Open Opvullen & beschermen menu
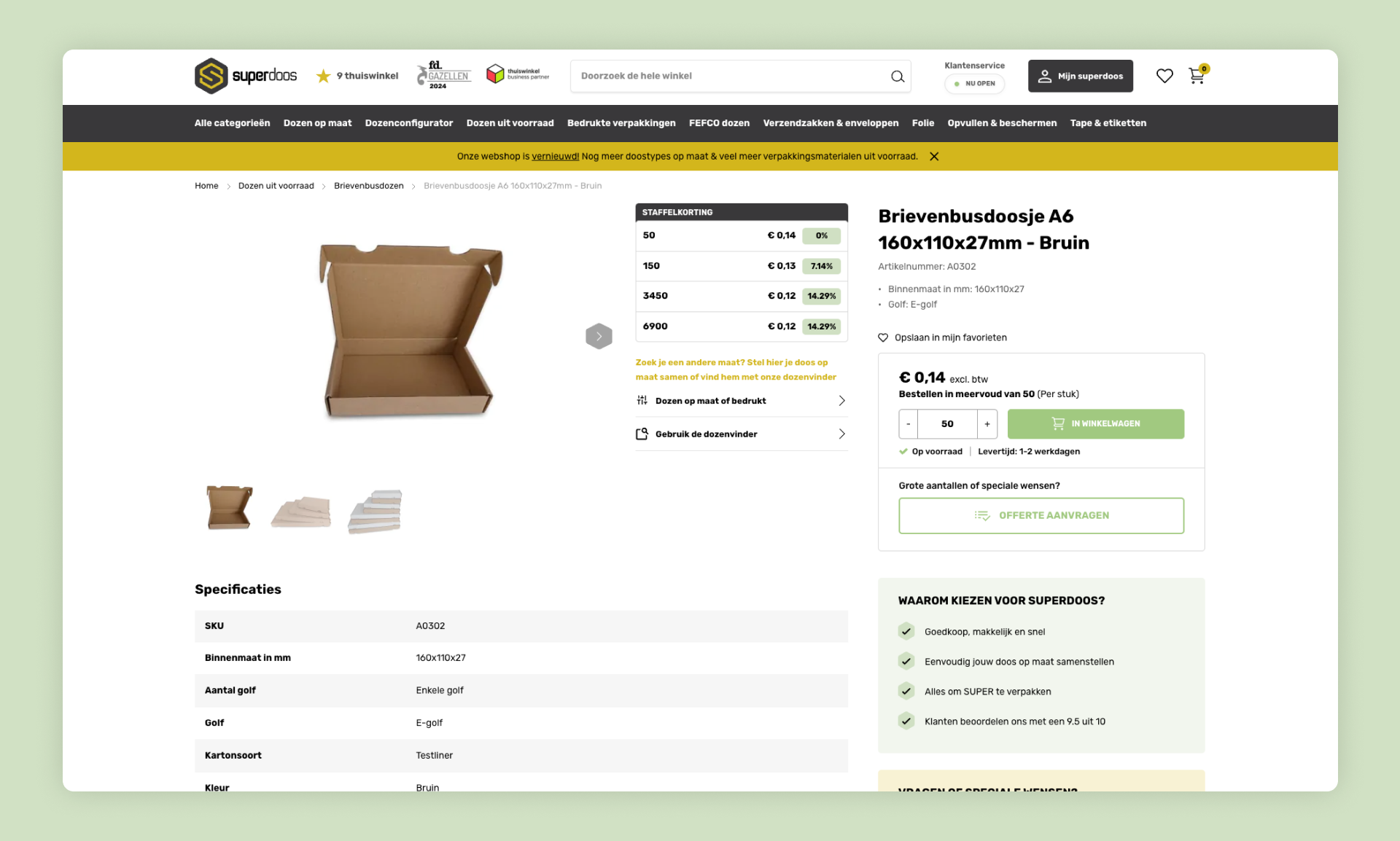 [x=1002, y=123]
